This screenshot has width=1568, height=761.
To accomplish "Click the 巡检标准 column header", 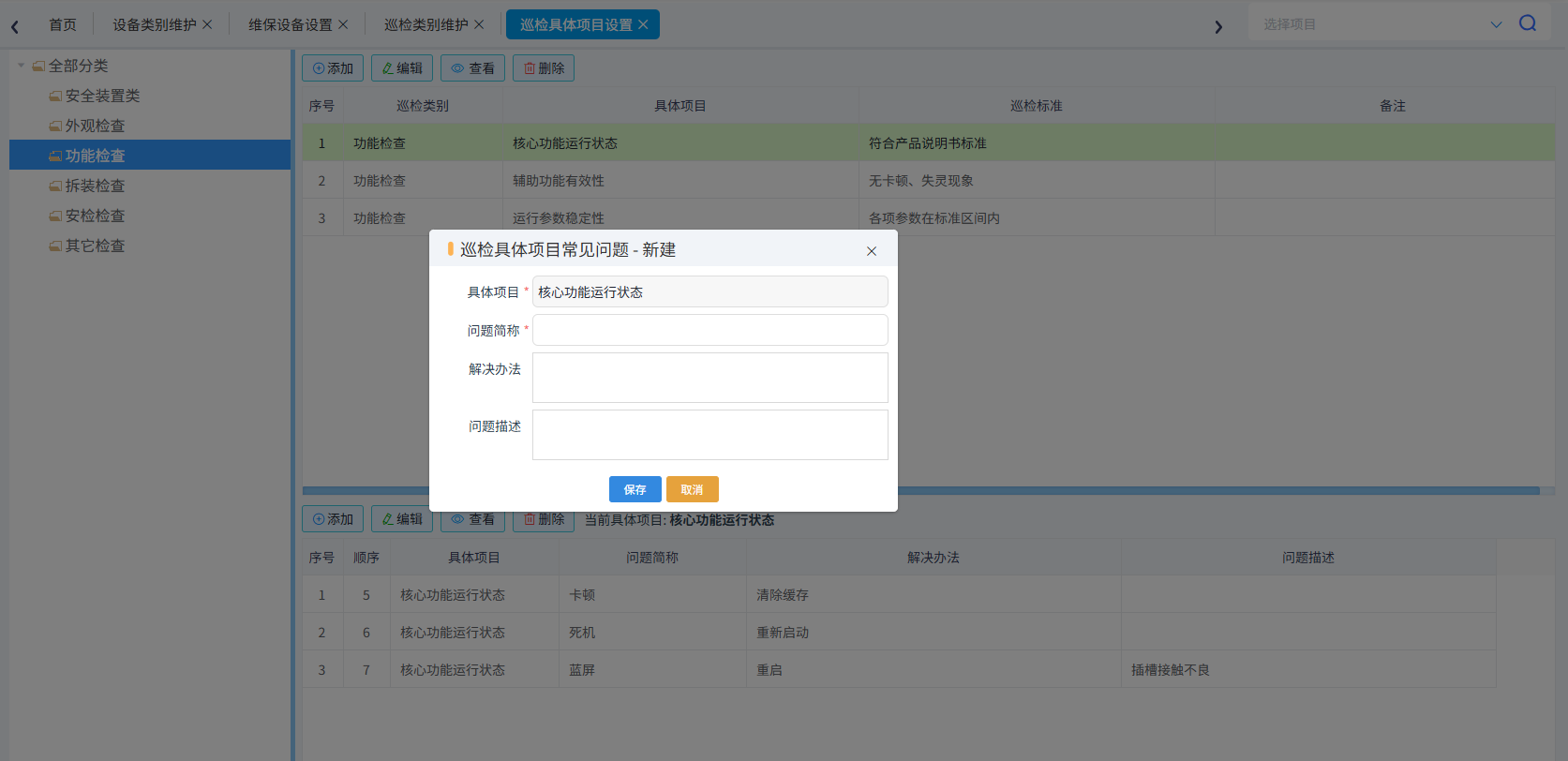I will click(1037, 106).
